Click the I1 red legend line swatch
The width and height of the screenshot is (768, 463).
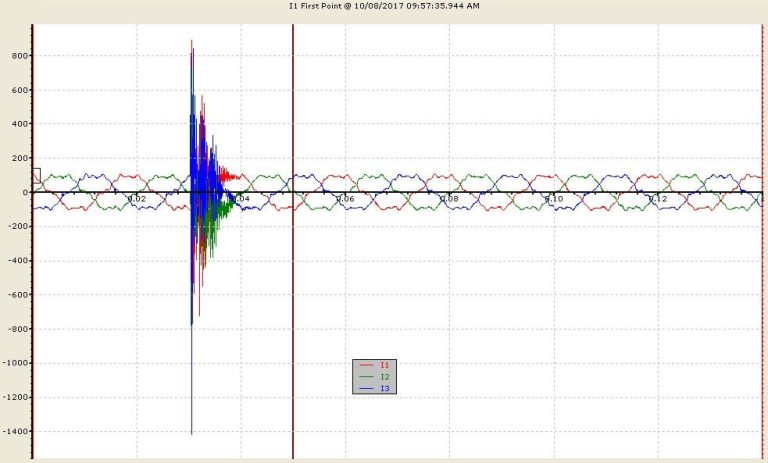pyautogui.click(x=366, y=365)
